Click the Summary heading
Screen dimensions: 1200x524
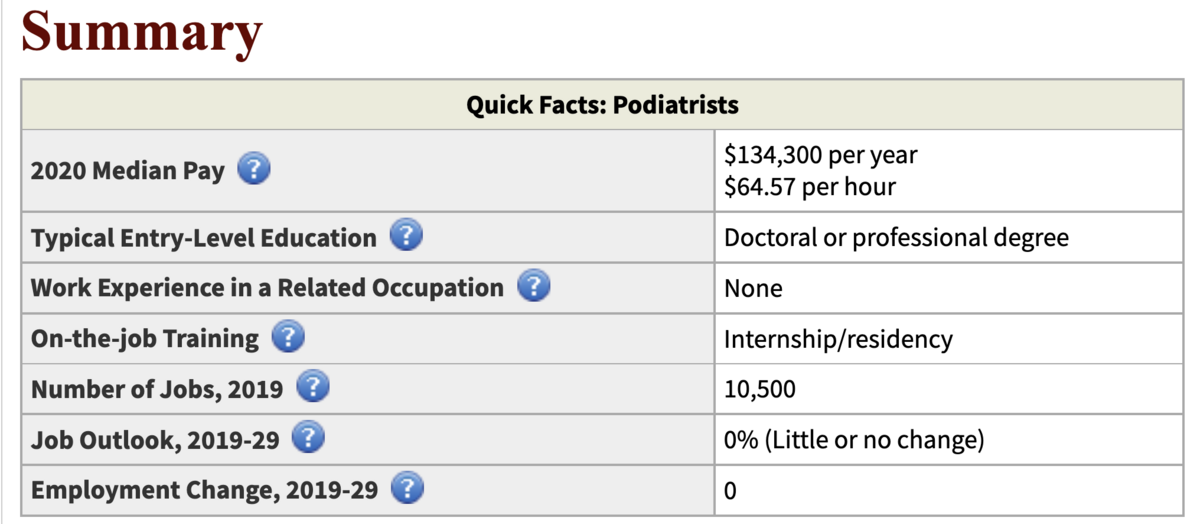pos(142,32)
